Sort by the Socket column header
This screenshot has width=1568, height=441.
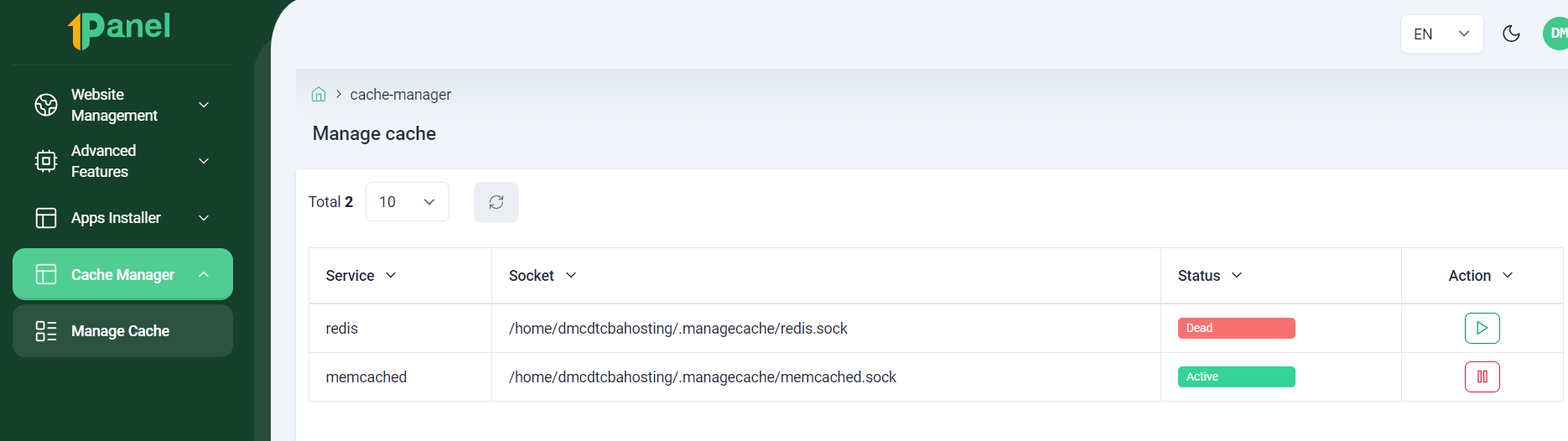pos(543,276)
